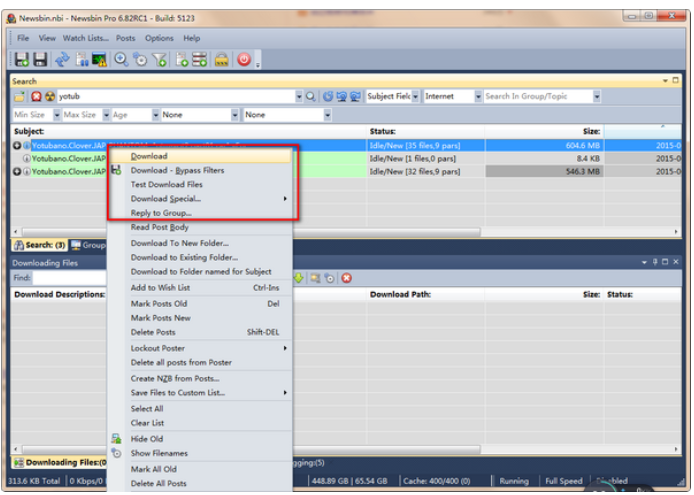Click the search text field containing yotub
The image size is (694, 495).
coord(176,97)
